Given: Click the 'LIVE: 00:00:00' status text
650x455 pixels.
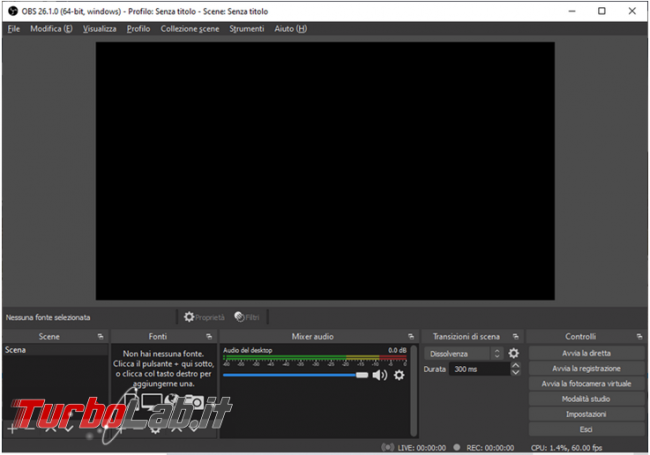Looking at the screenshot, I should click(x=422, y=448).
